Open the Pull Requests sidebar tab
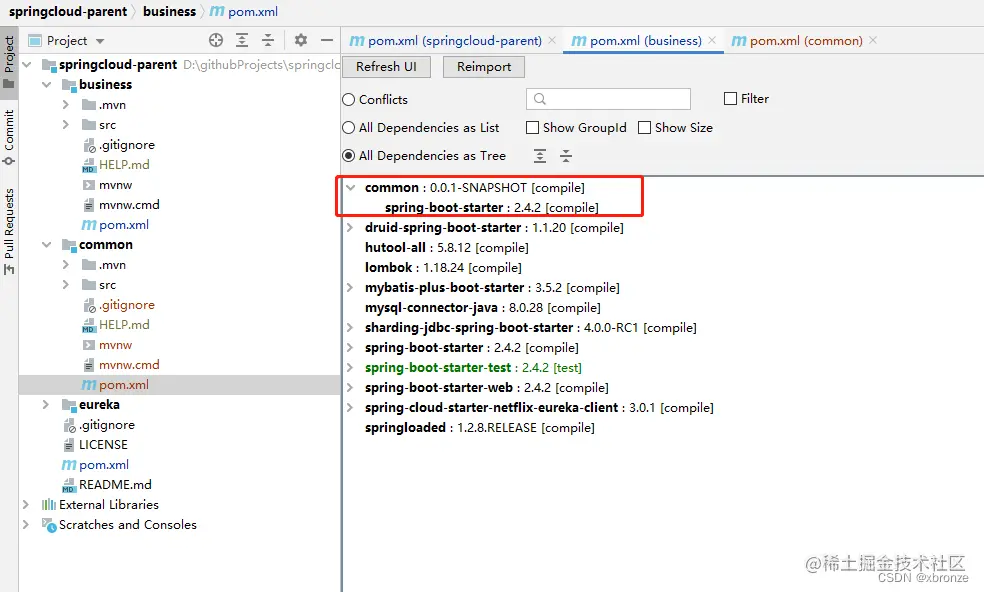Screen dimensions: 984x592 pyautogui.click(x=9, y=231)
